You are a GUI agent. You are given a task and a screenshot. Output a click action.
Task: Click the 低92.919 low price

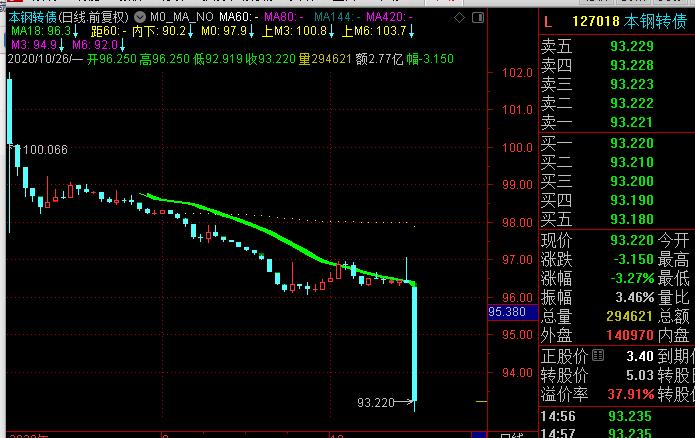[218, 59]
